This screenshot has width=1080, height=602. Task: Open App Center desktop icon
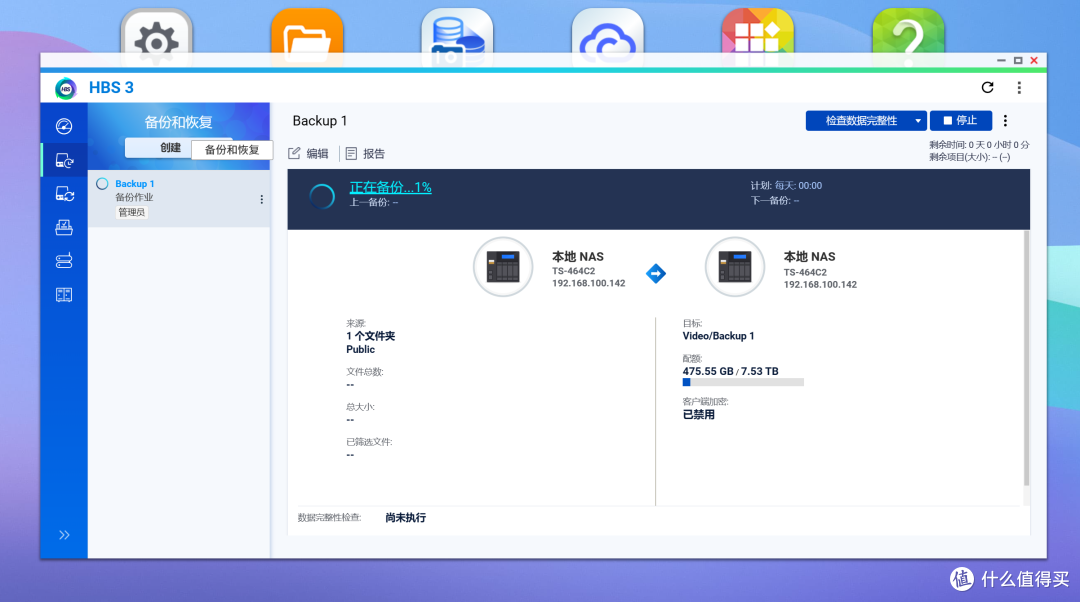(758, 38)
